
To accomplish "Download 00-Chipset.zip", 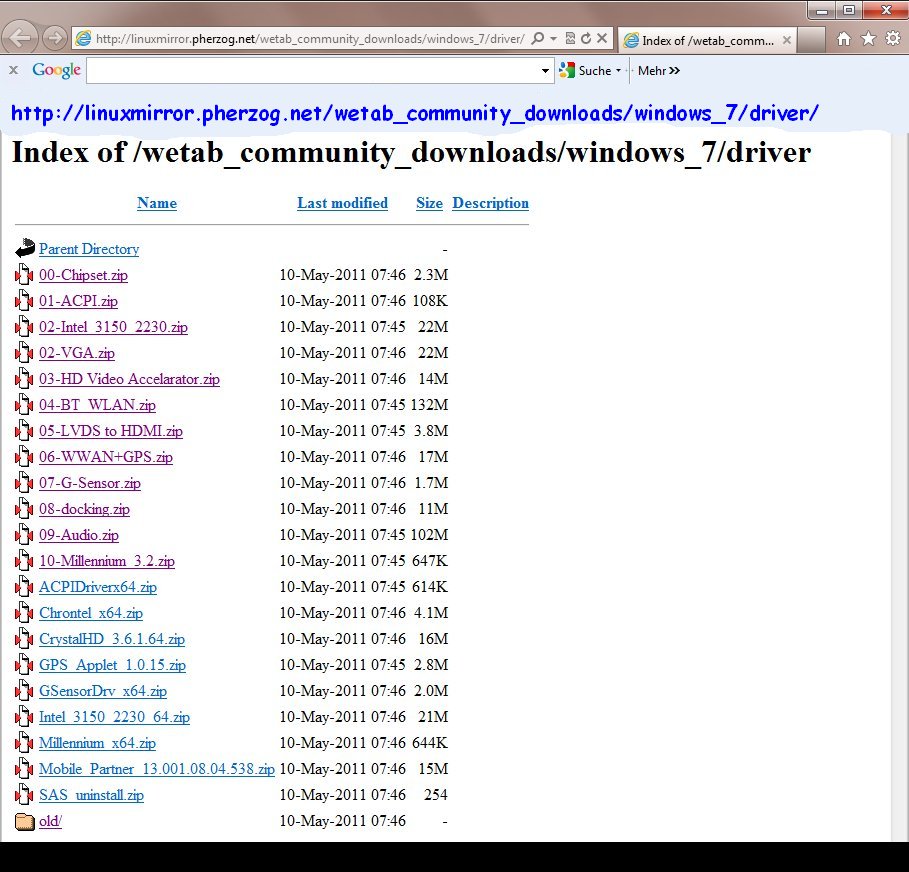I will point(83,275).
